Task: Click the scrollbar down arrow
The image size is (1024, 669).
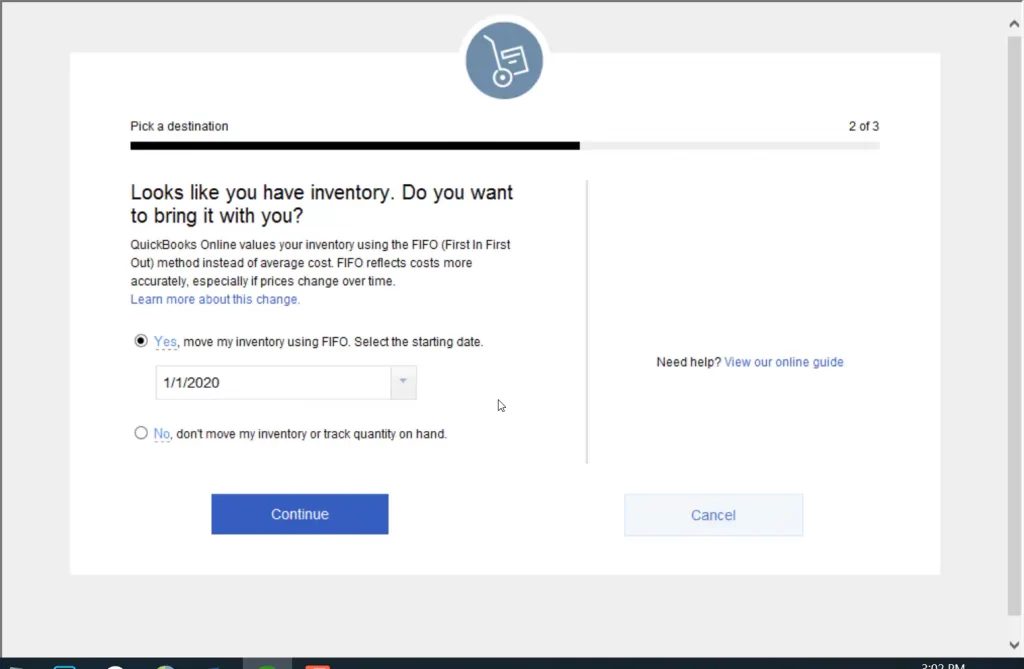Action: coord(1014,645)
